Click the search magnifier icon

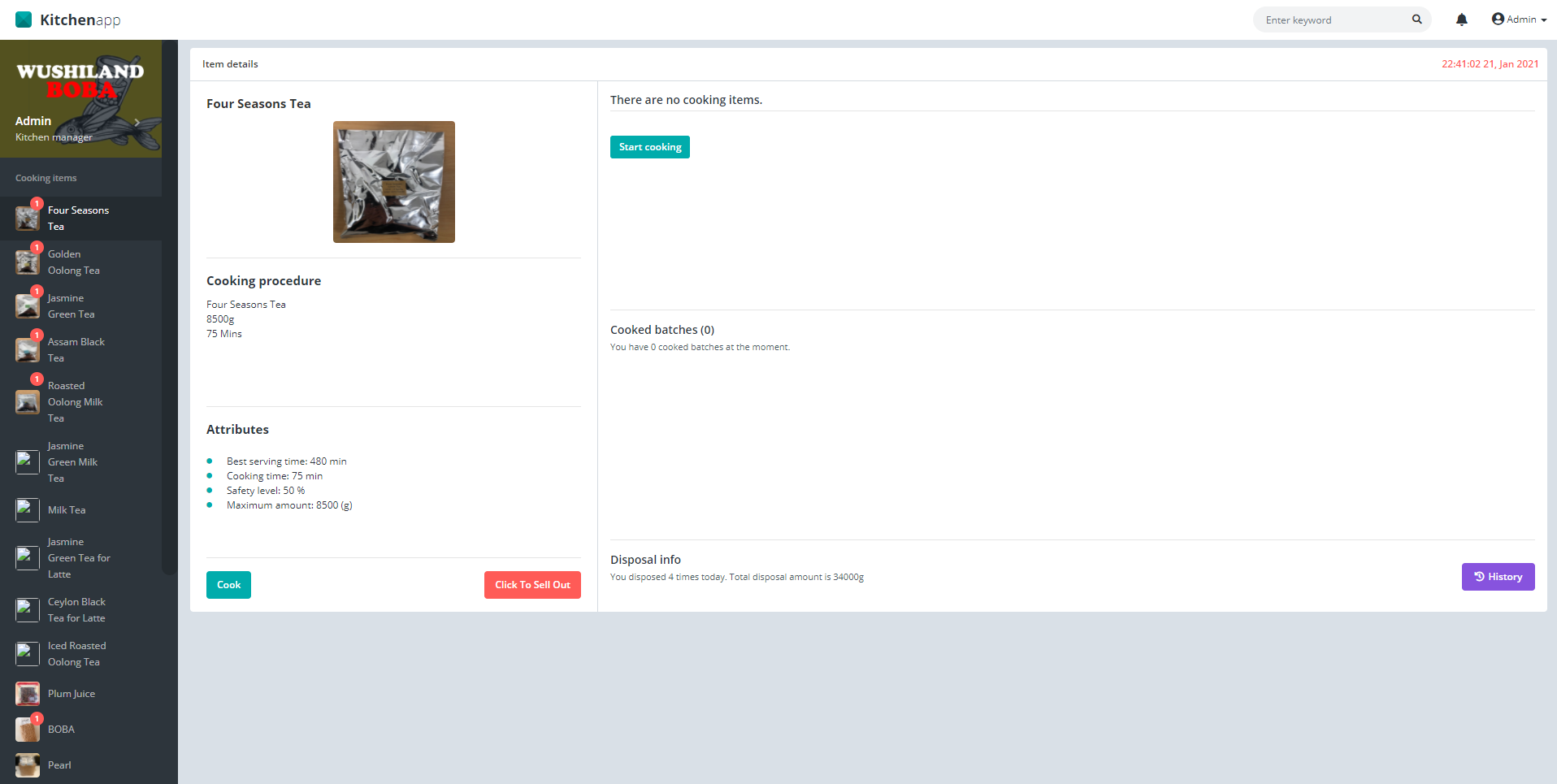(1416, 19)
